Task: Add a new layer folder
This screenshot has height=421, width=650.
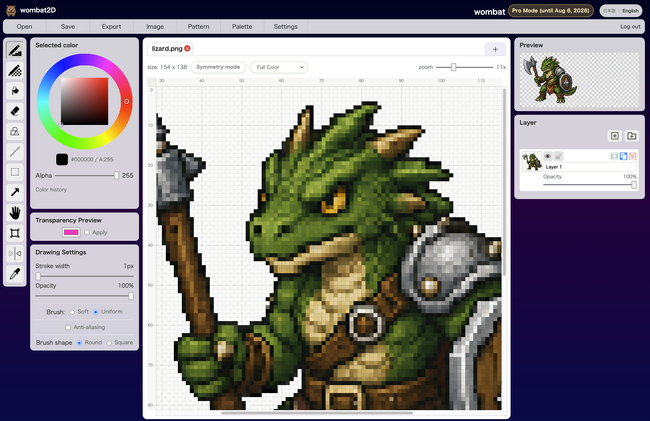Action: 631,136
